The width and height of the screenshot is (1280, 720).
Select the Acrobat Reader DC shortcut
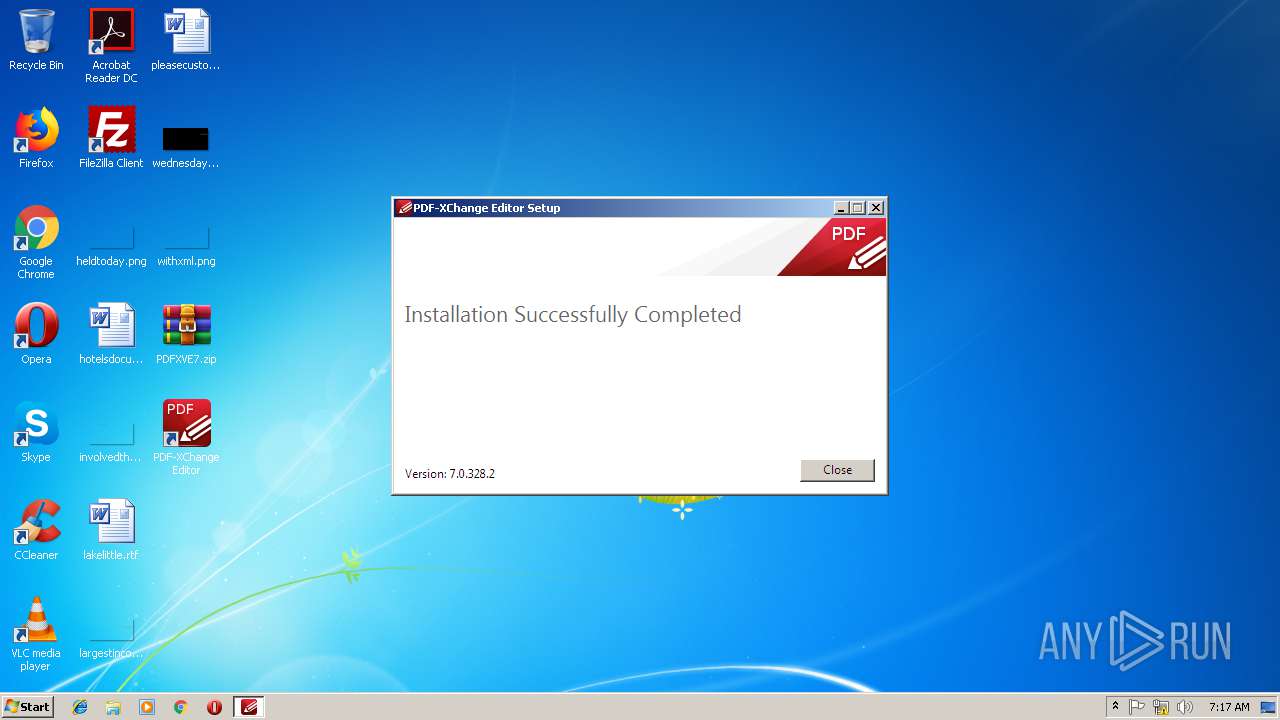click(111, 46)
